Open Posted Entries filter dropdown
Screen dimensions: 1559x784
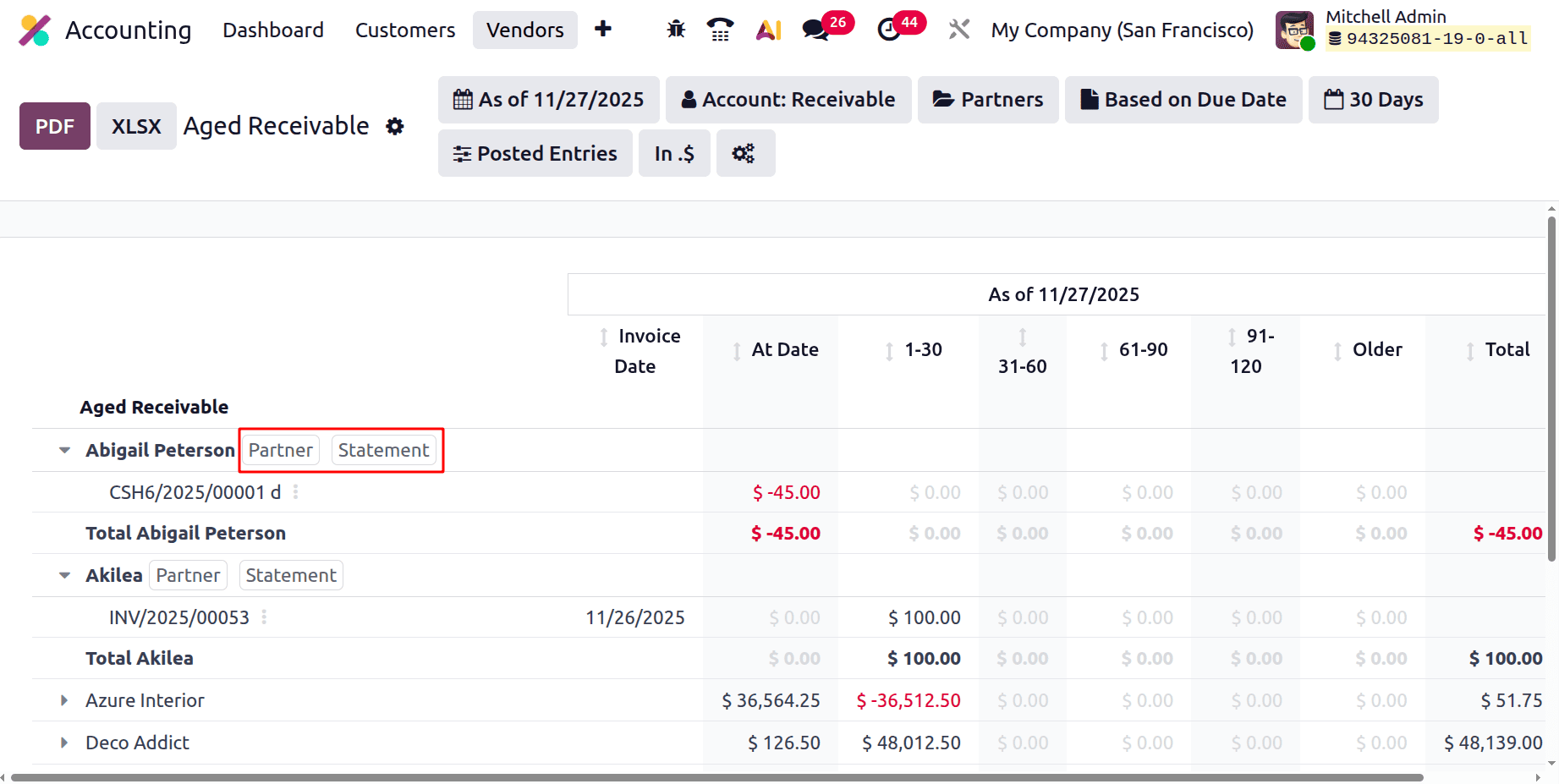[x=535, y=153]
